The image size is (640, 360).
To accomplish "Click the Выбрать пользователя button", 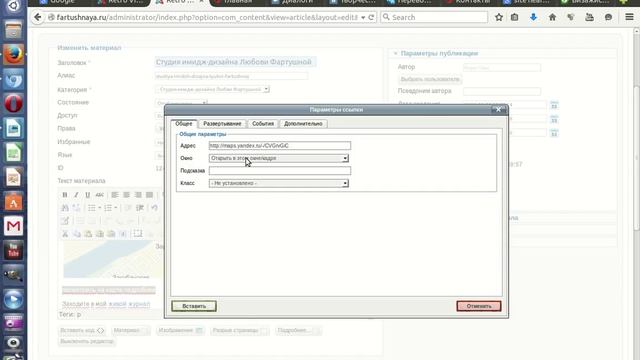I will (430, 79).
